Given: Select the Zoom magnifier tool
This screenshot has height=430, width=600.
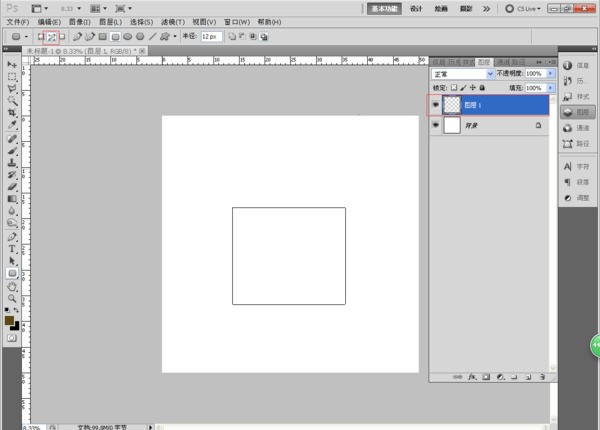Looking at the screenshot, I should click(x=13, y=298).
